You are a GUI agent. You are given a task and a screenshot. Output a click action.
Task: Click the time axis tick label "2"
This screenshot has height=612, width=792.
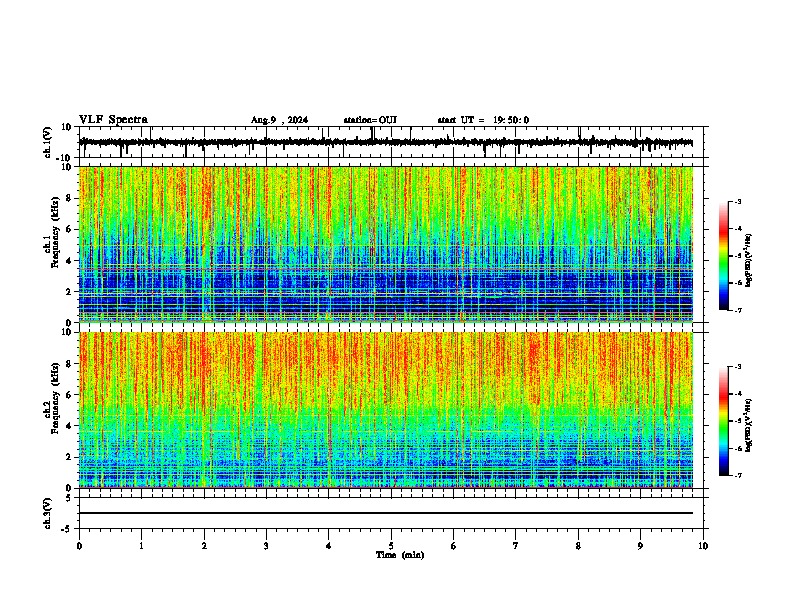click(204, 546)
